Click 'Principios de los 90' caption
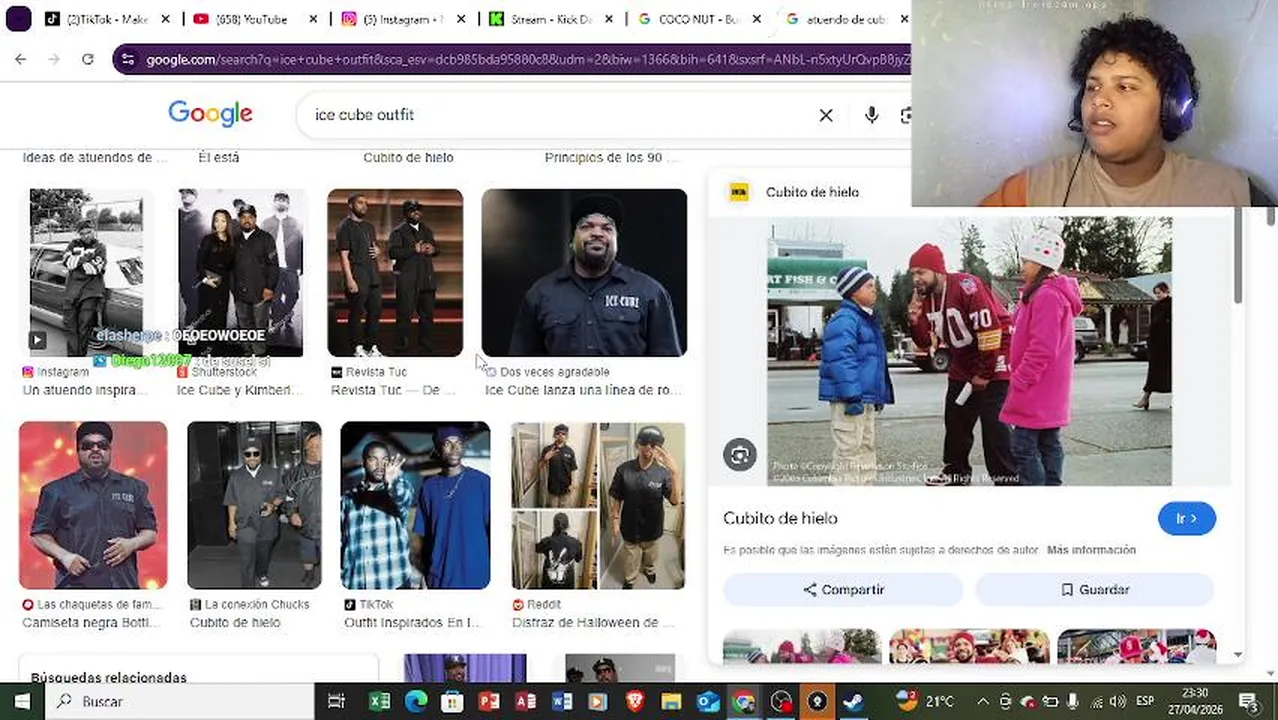This screenshot has width=1278, height=720. pyautogui.click(x=611, y=158)
